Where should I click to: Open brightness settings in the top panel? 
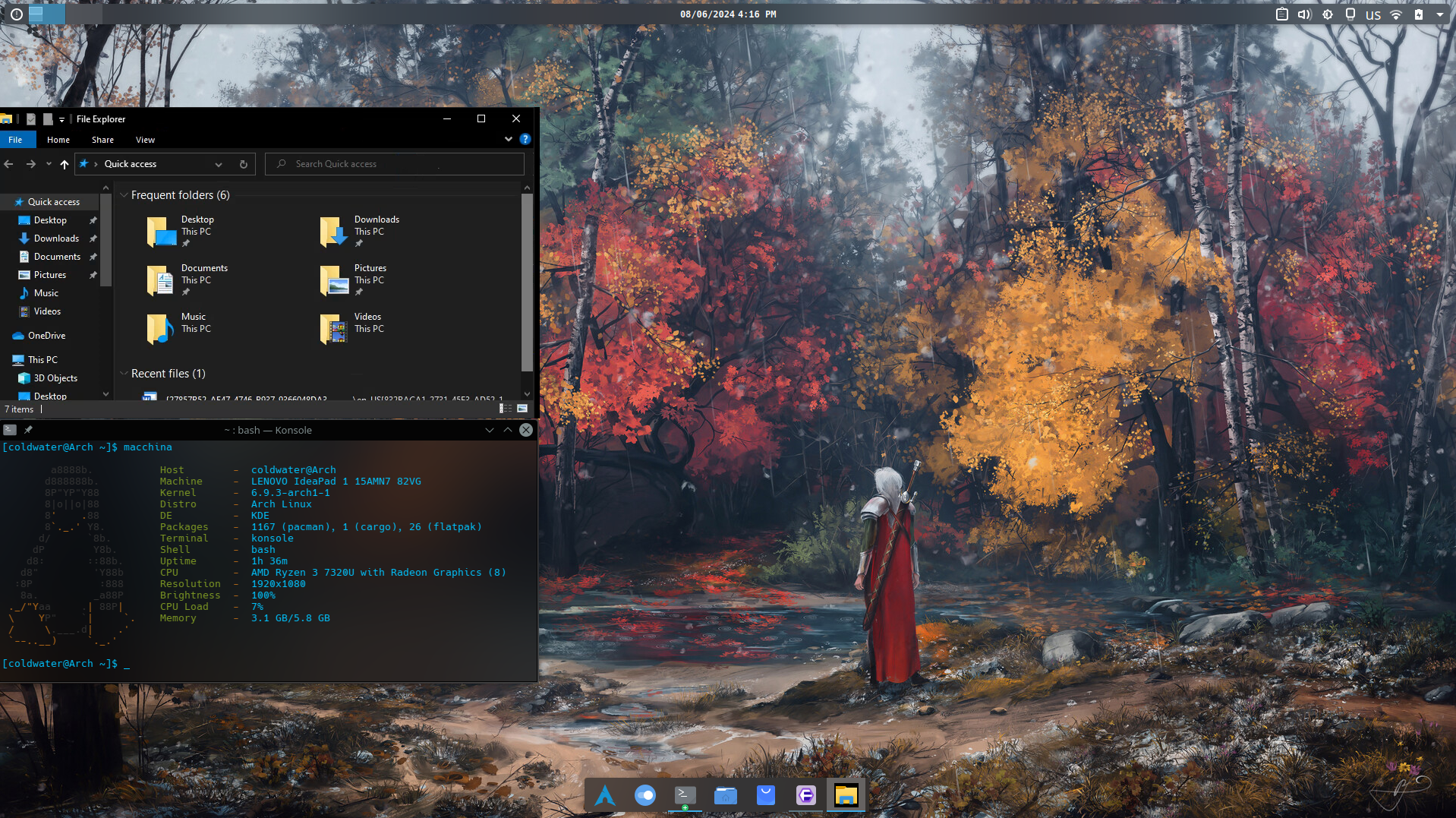pos(1328,14)
